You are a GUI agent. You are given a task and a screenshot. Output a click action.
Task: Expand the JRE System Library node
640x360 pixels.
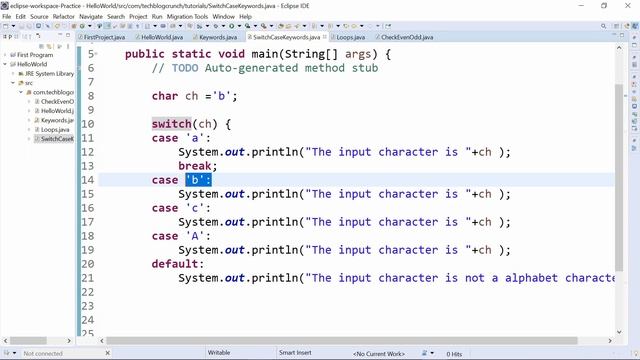click(13, 73)
